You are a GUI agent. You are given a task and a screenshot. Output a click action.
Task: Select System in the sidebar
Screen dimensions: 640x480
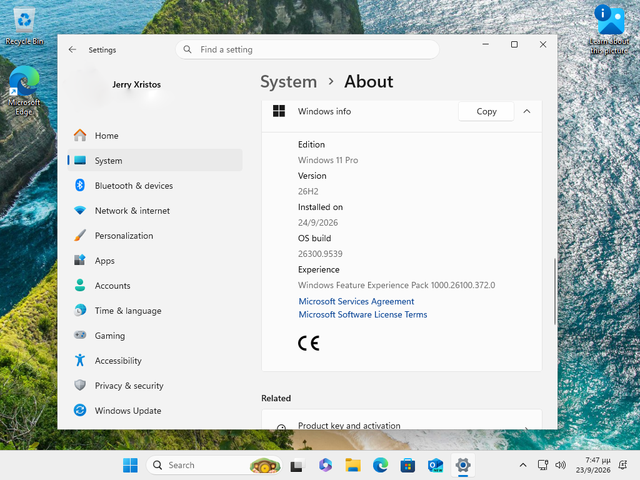pos(154,160)
